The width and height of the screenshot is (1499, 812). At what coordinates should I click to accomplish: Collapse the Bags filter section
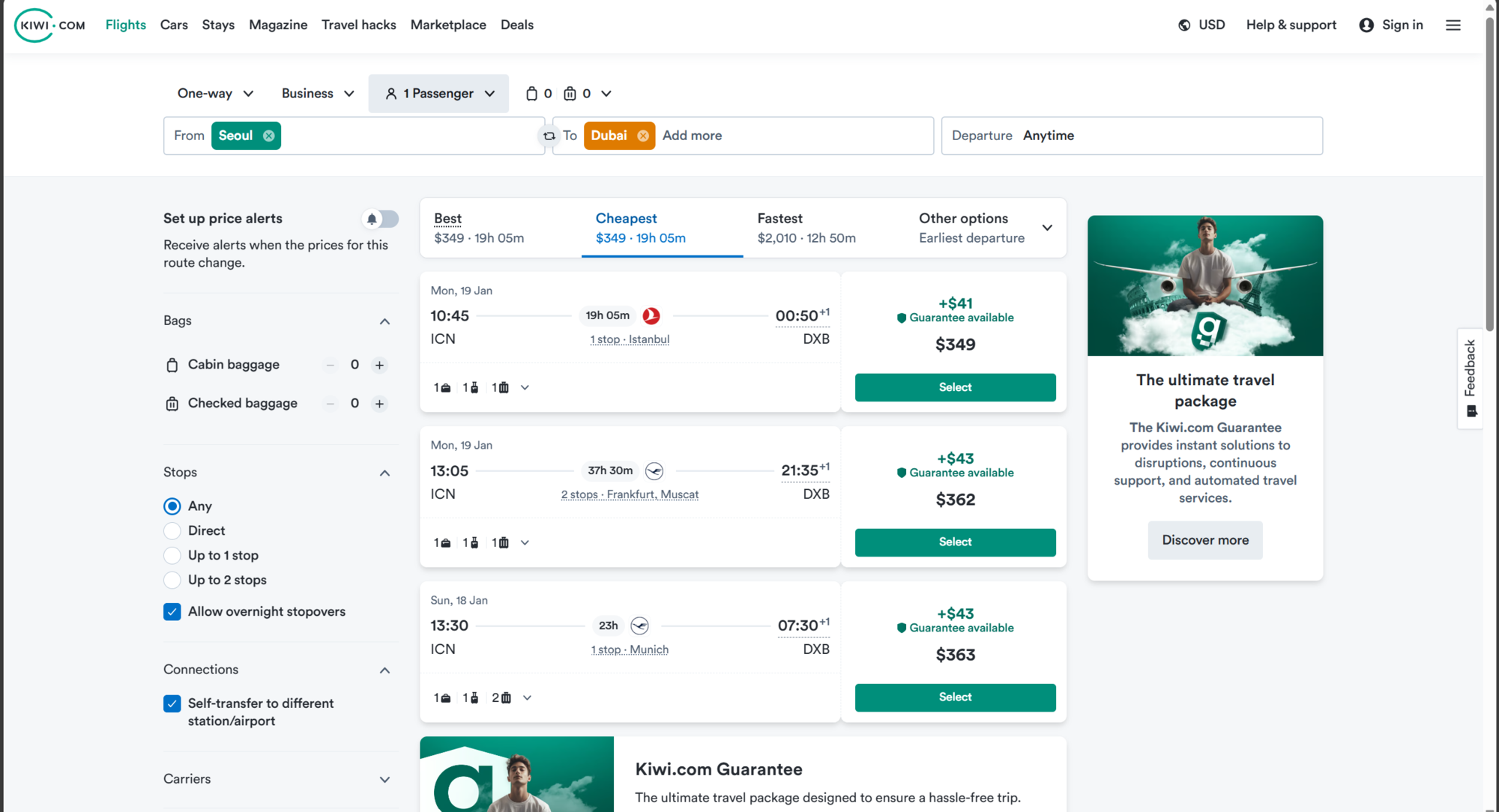[x=384, y=321]
